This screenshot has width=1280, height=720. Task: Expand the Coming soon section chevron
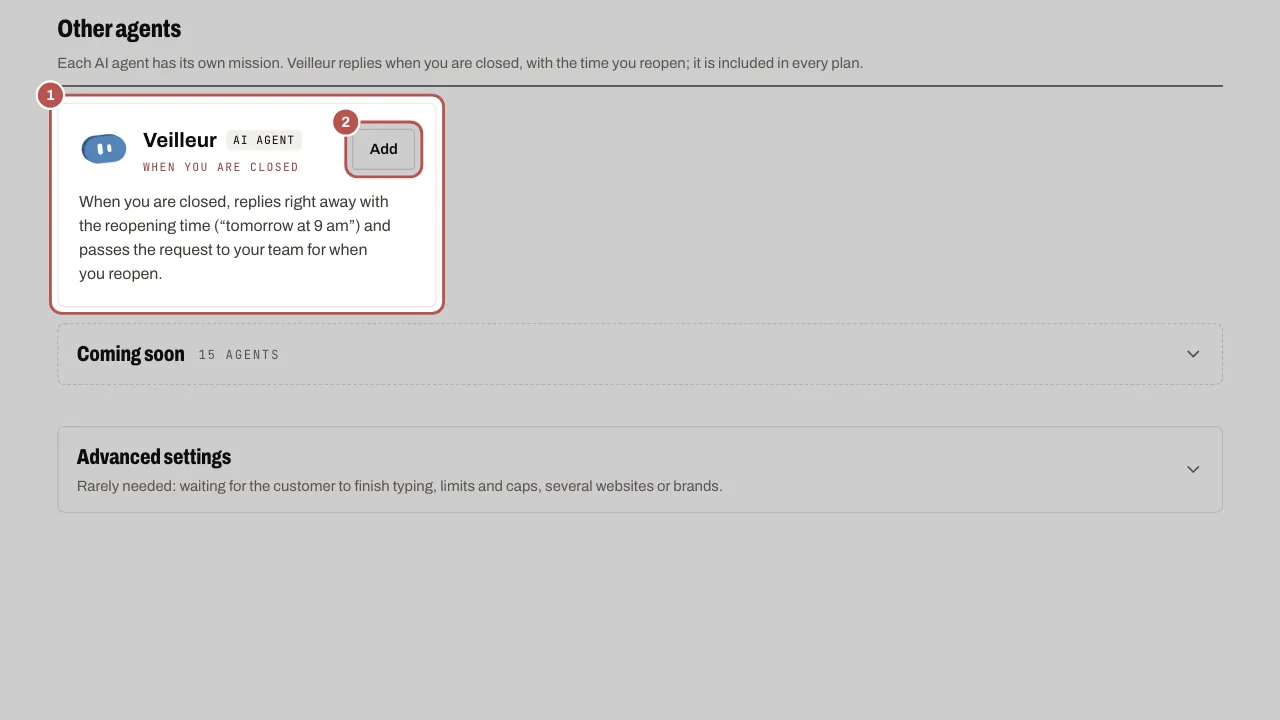(x=1193, y=354)
